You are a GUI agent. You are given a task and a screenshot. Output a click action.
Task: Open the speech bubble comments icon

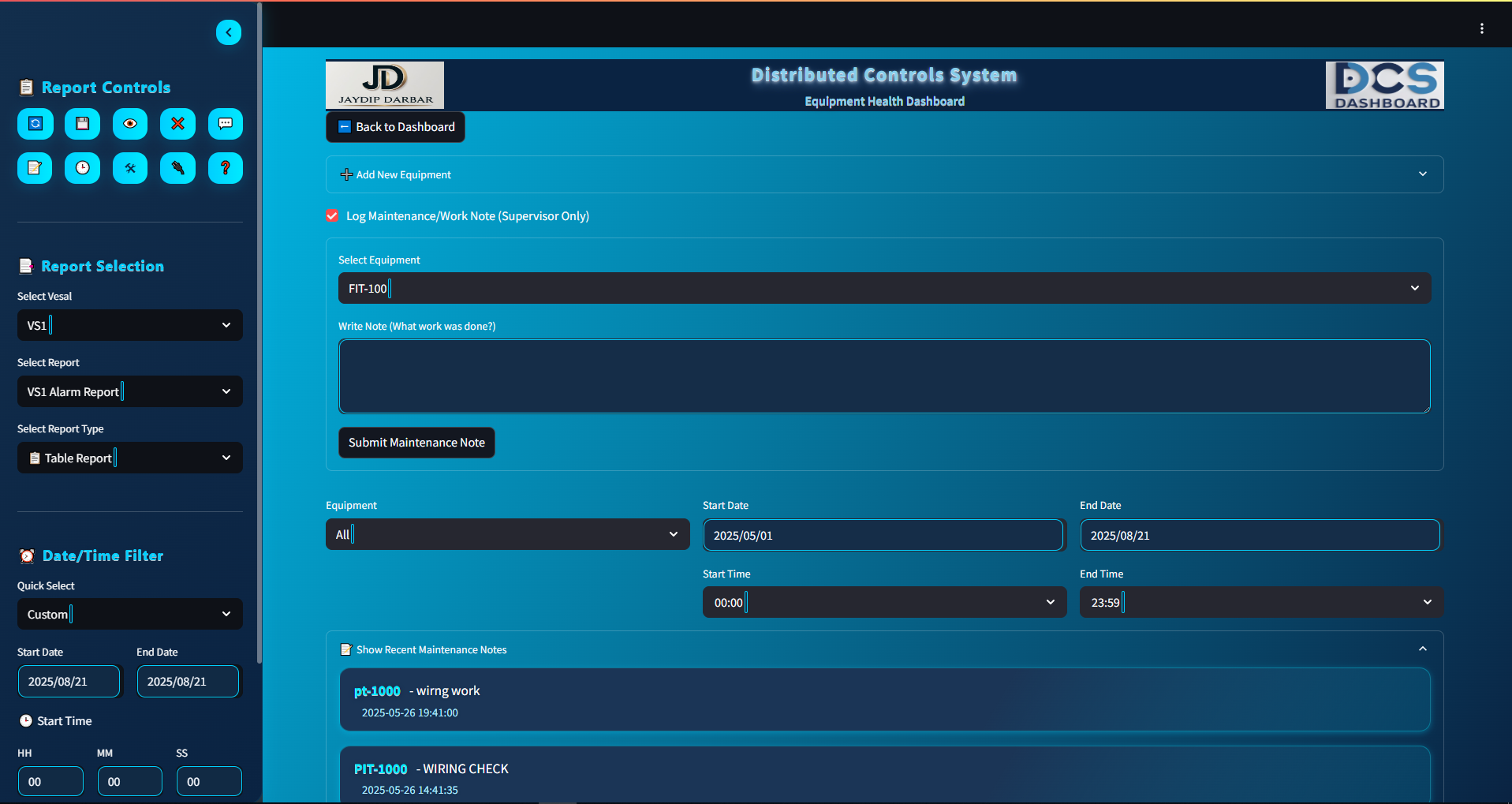tap(225, 124)
